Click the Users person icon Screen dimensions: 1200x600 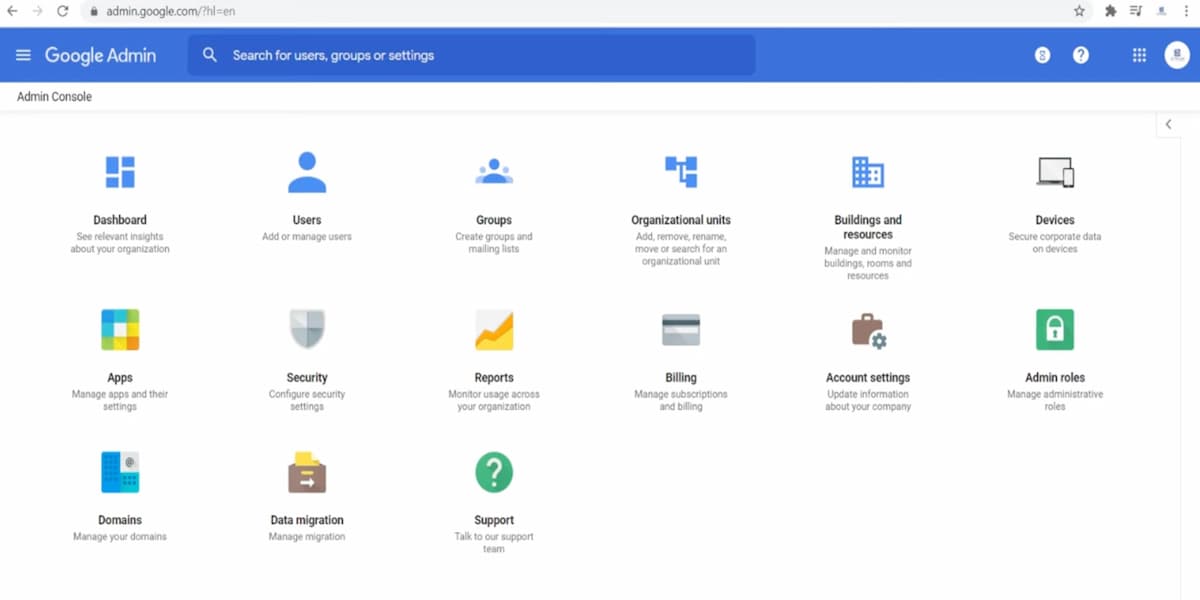(307, 172)
